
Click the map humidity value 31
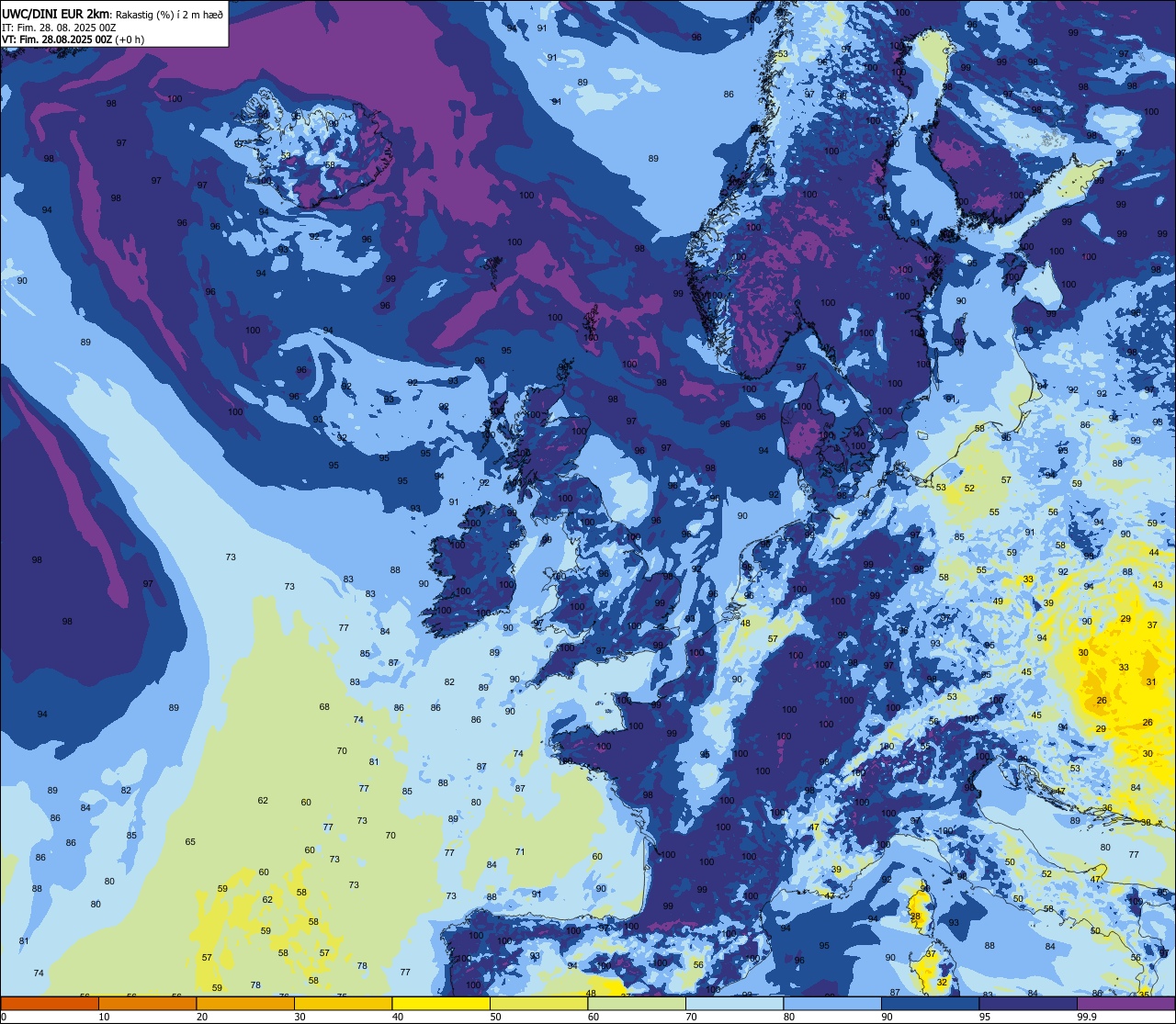coord(1151,681)
